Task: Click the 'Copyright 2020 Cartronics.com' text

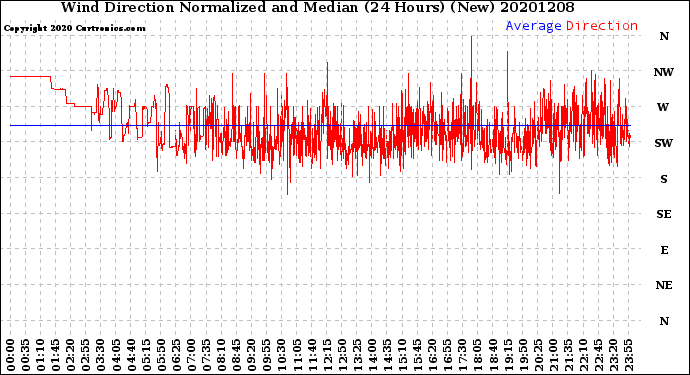Action: 74,28
